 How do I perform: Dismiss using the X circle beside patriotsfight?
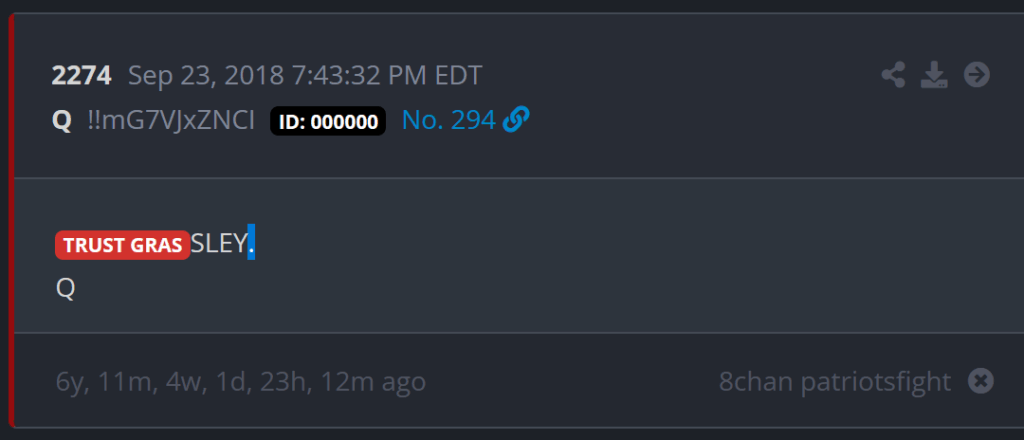click(x=980, y=381)
